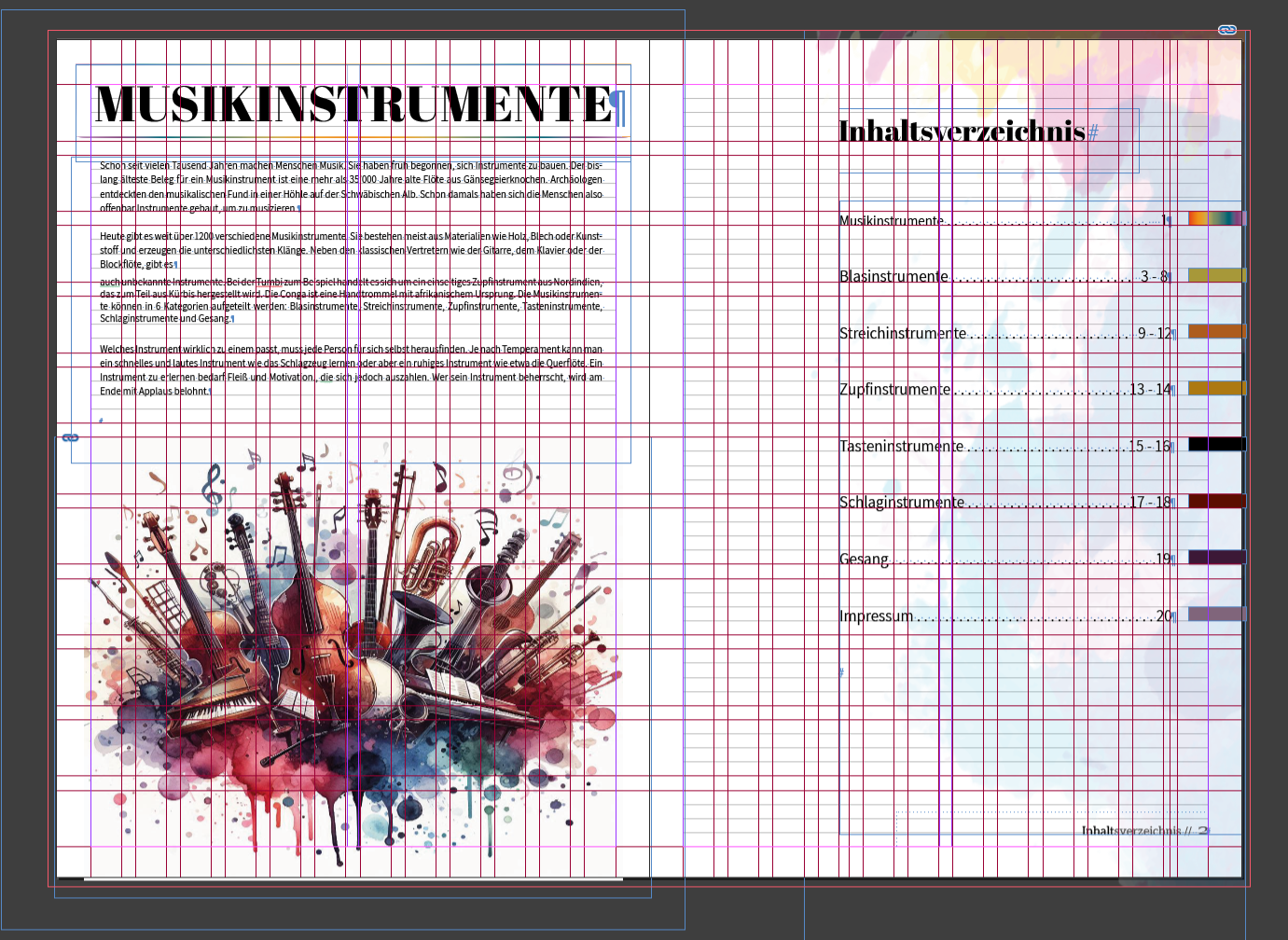Image resolution: width=1288 pixels, height=940 pixels.
Task: Click the chain link icon at top right corner
Action: pos(1227,30)
